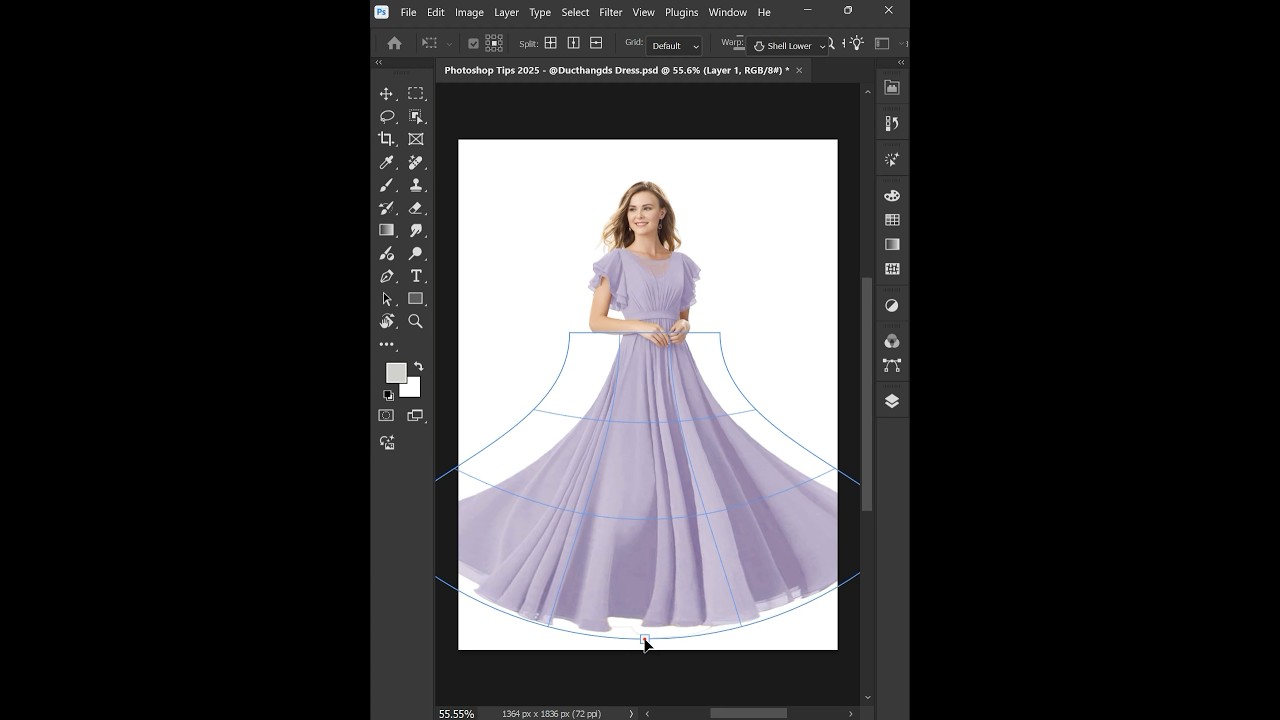Open the Plugins menu
1280x720 pixels.
click(681, 12)
